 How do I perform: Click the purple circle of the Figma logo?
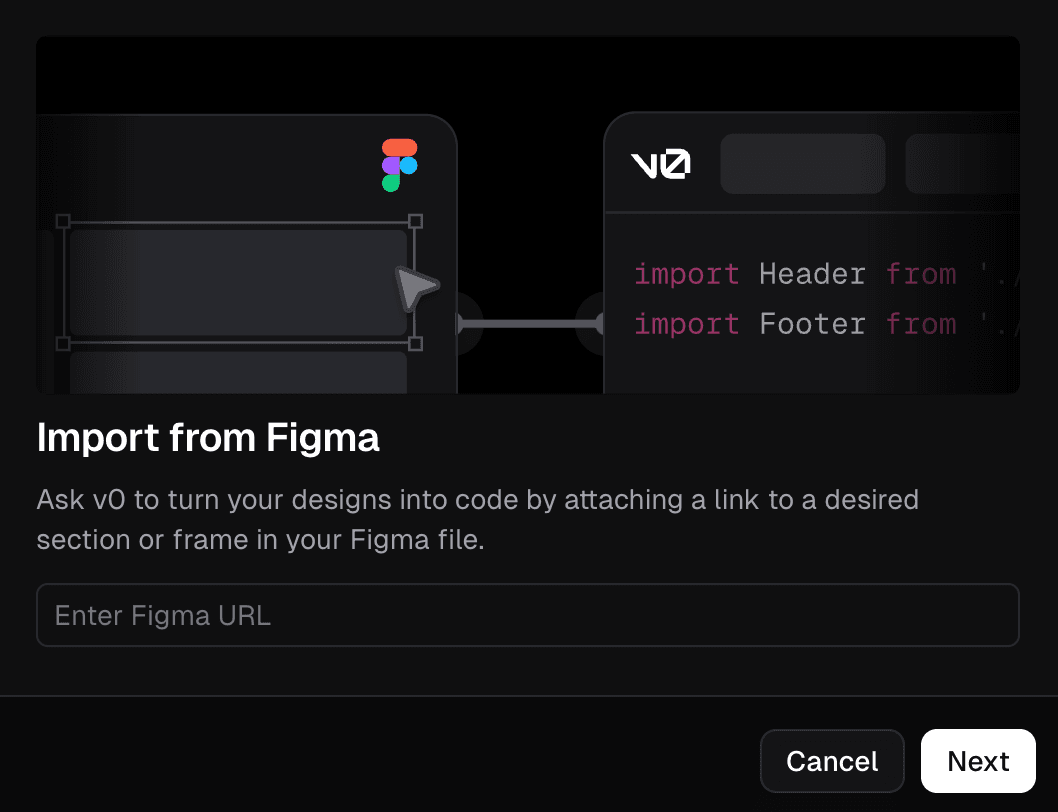389,165
